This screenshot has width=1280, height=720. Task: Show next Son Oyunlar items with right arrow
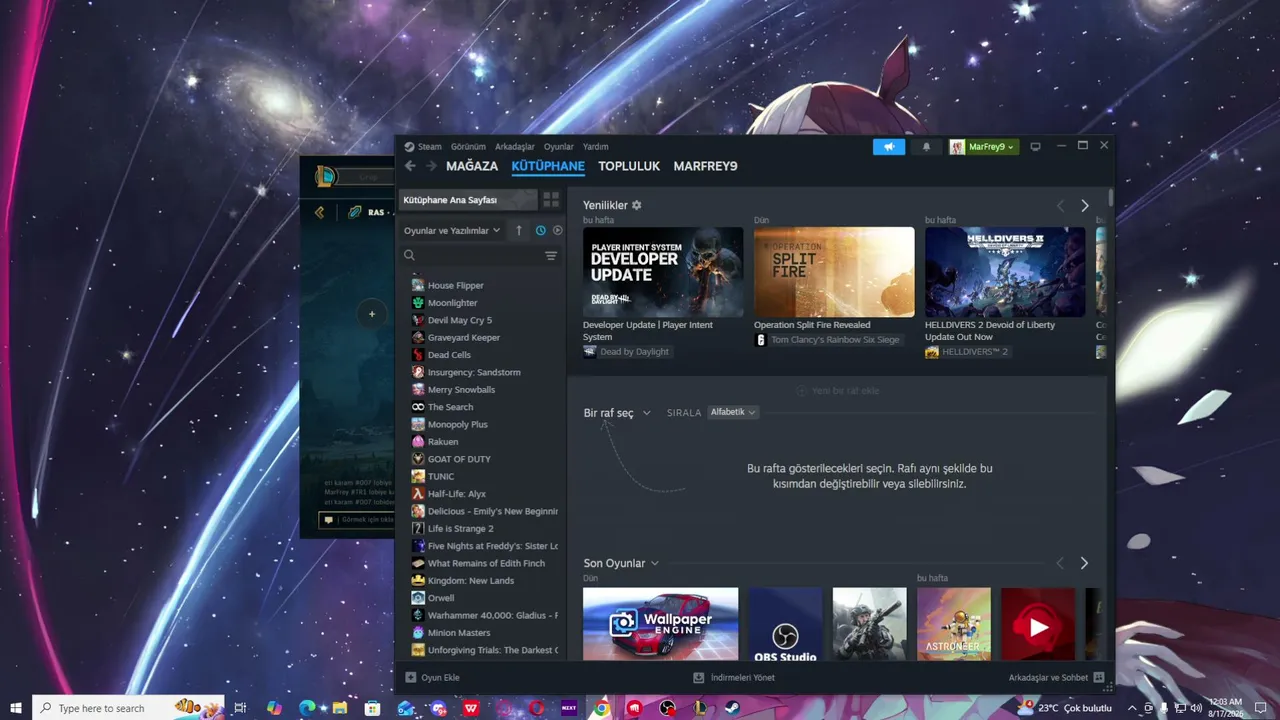click(x=1084, y=564)
